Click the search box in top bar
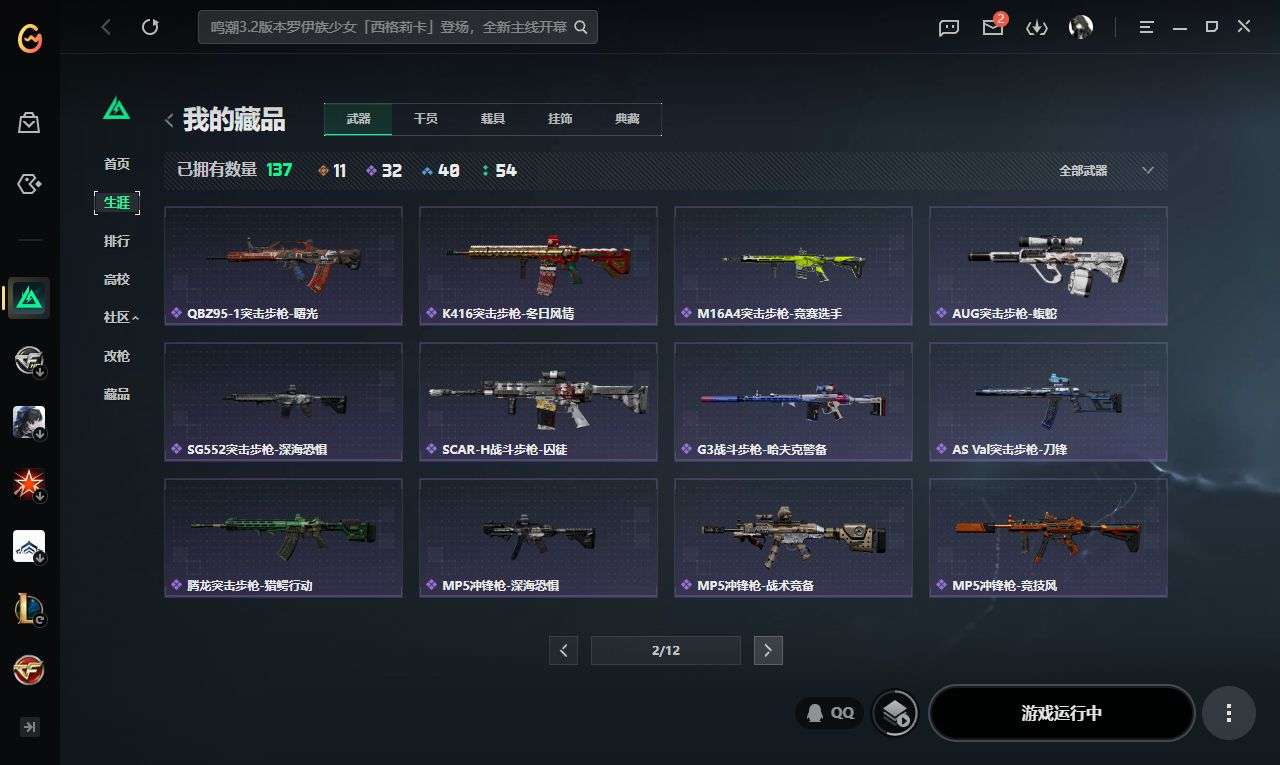 398,27
